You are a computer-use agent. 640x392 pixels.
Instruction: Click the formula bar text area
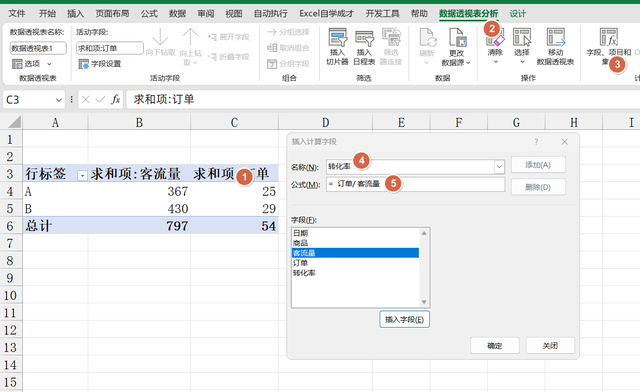(x=383, y=99)
